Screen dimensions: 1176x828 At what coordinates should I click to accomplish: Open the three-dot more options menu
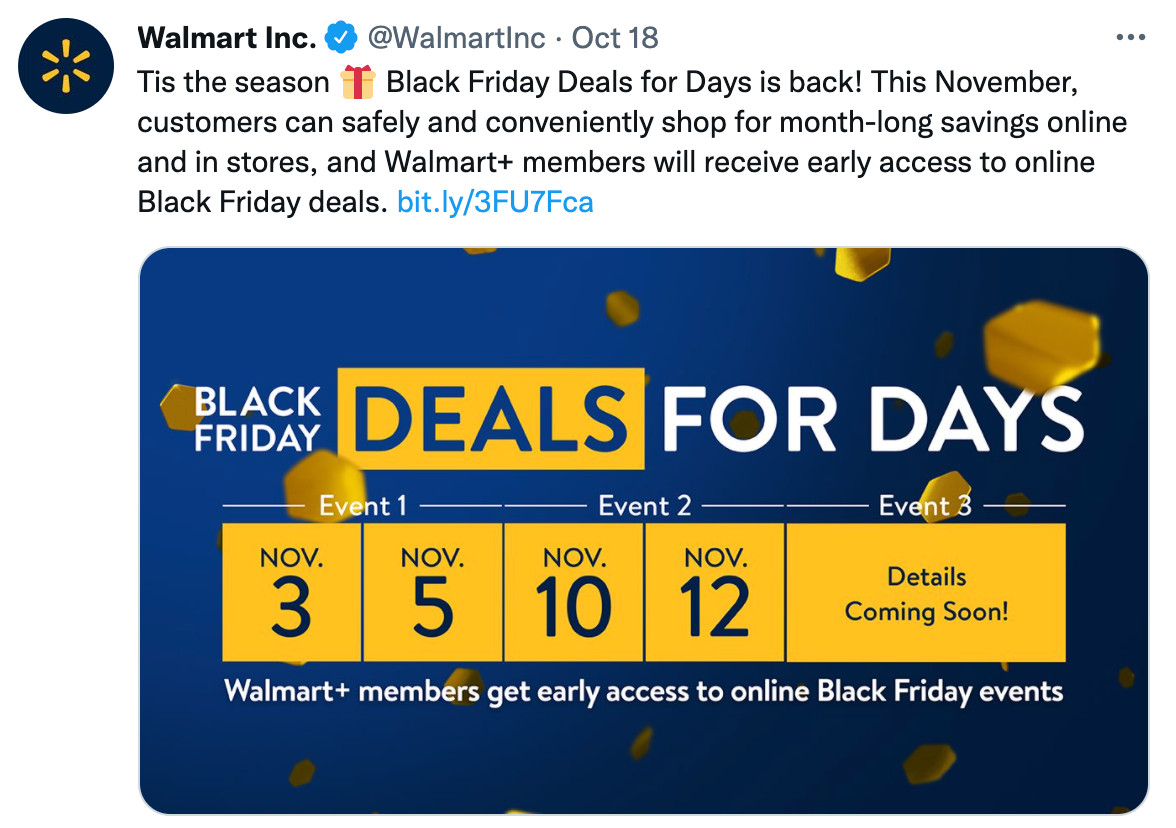1130,37
